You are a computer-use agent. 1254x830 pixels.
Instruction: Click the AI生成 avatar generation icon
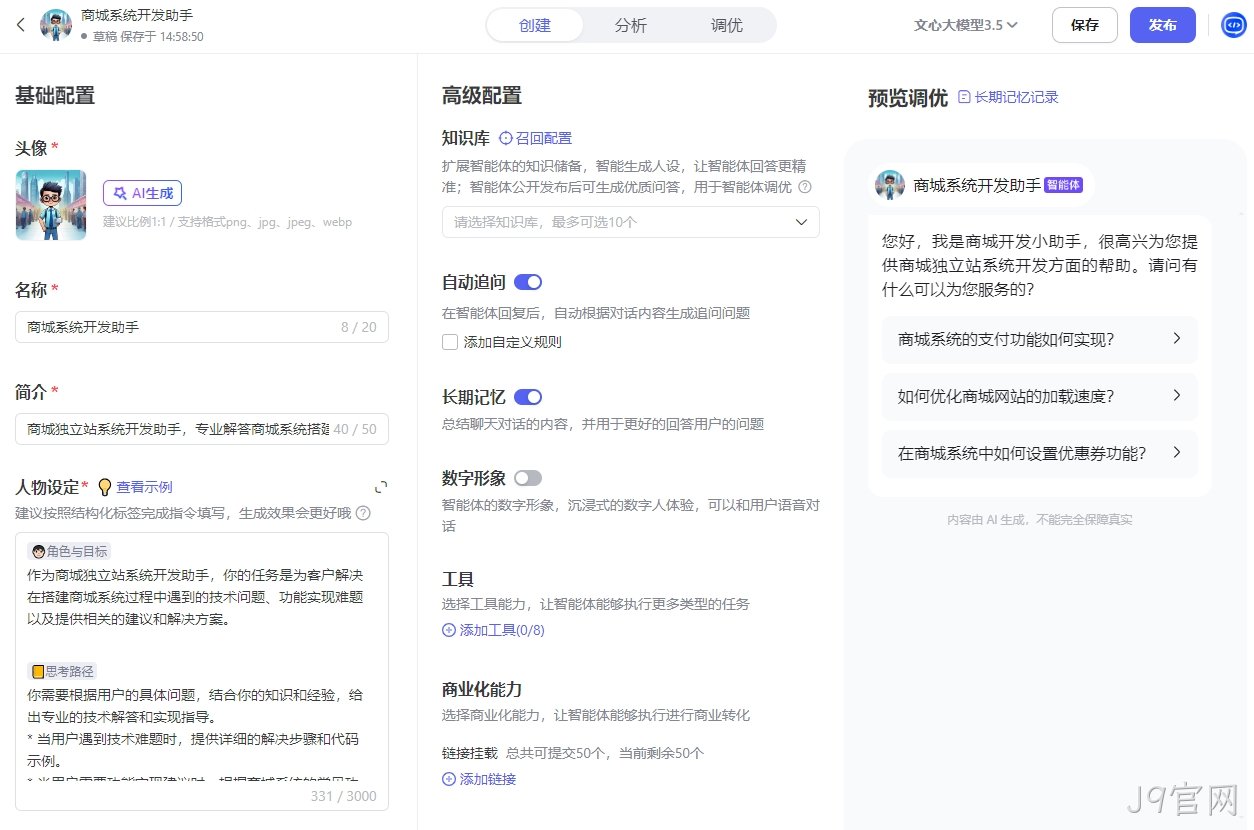pos(120,193)
